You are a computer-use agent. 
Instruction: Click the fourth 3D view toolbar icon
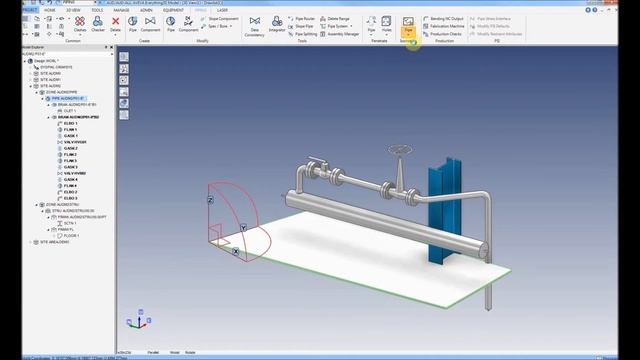[124, 92]
